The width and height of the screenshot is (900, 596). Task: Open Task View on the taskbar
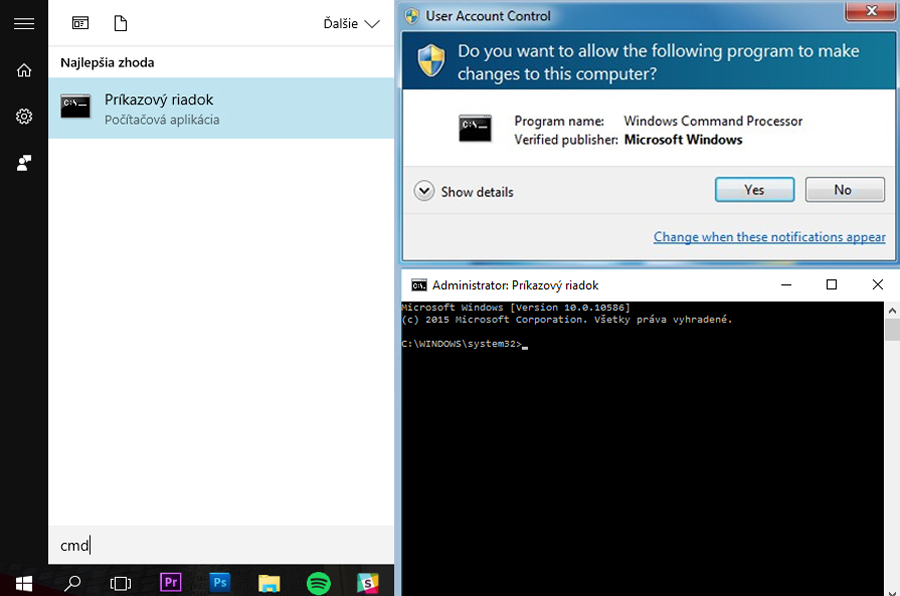click(121, 583)
